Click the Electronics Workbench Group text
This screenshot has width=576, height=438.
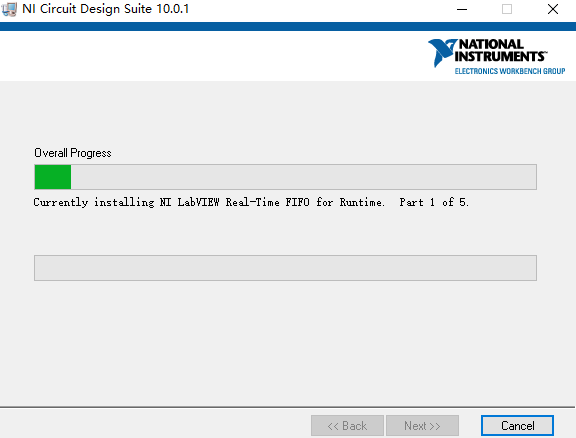[510, 71]
